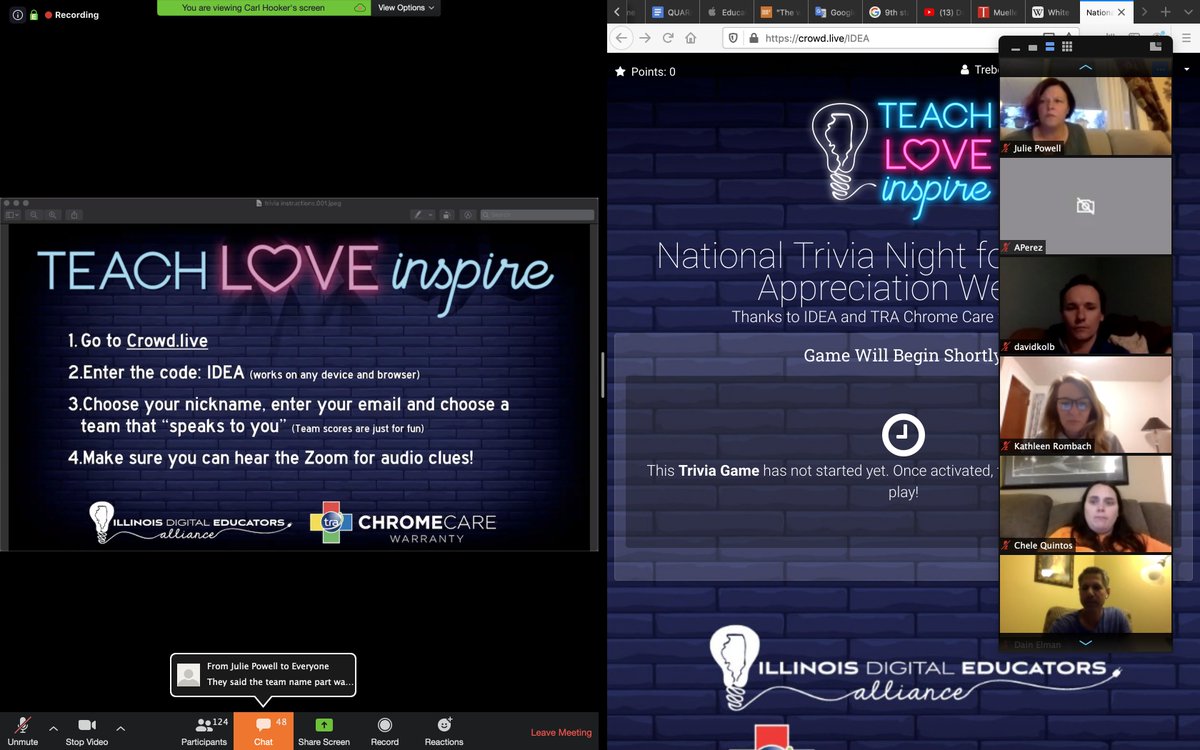Click the shared Preview window sidebar view dropdown

(x=13, y=215)
